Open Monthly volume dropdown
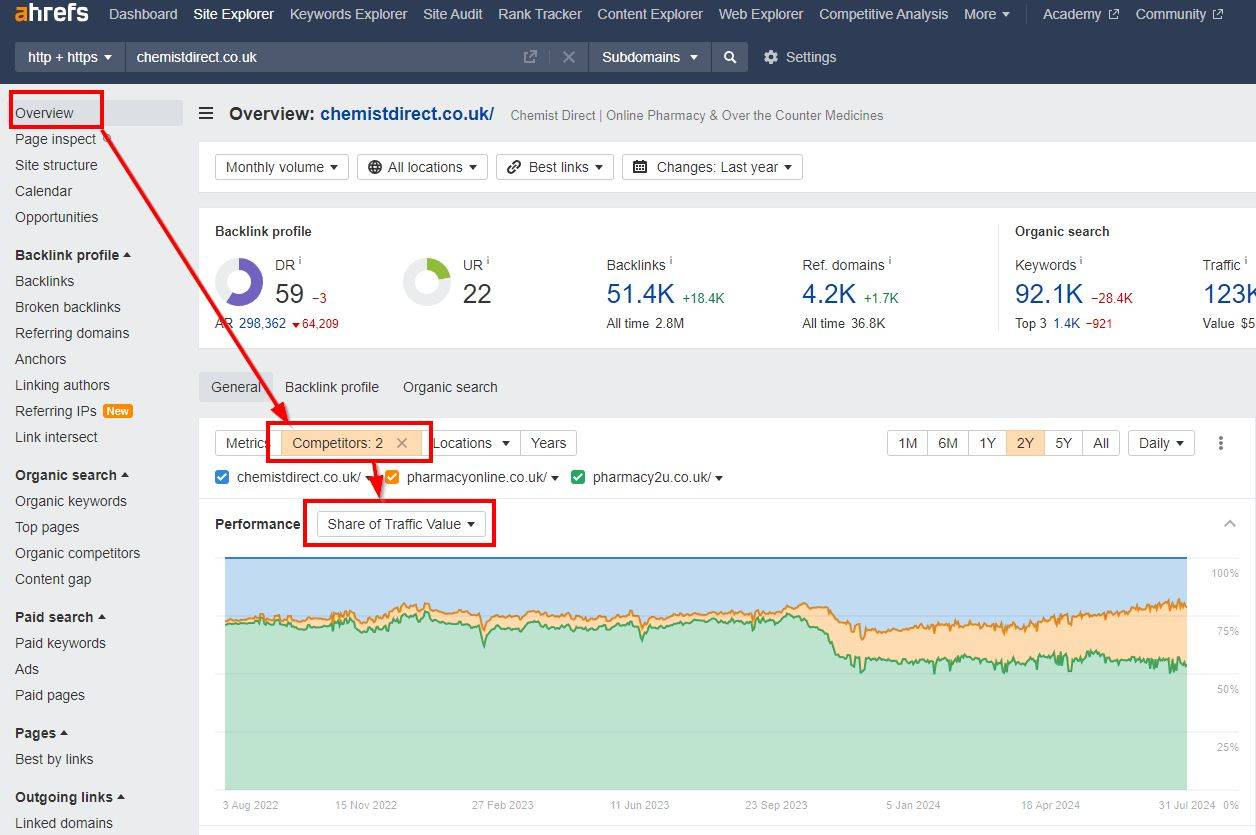The height and width of the screenshot is (835, 1256). pos(282,167)
